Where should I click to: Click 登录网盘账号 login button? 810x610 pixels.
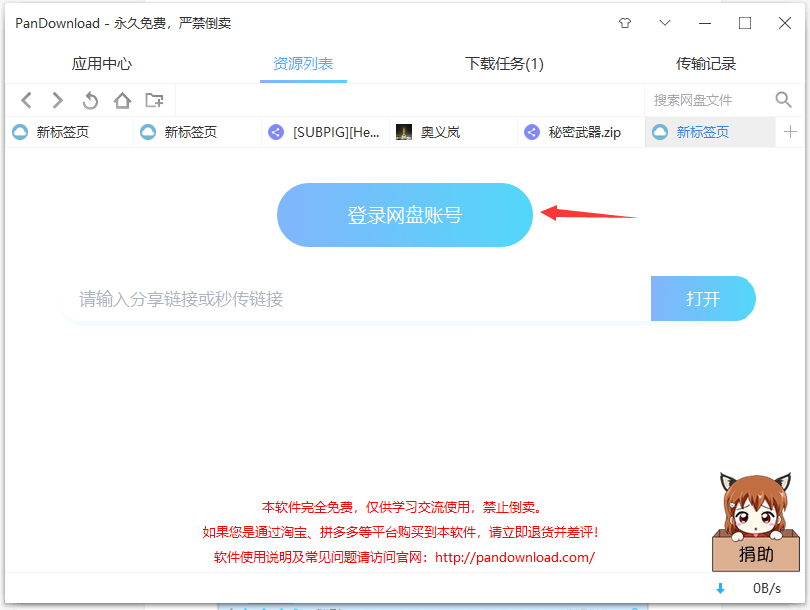point(404,215)
